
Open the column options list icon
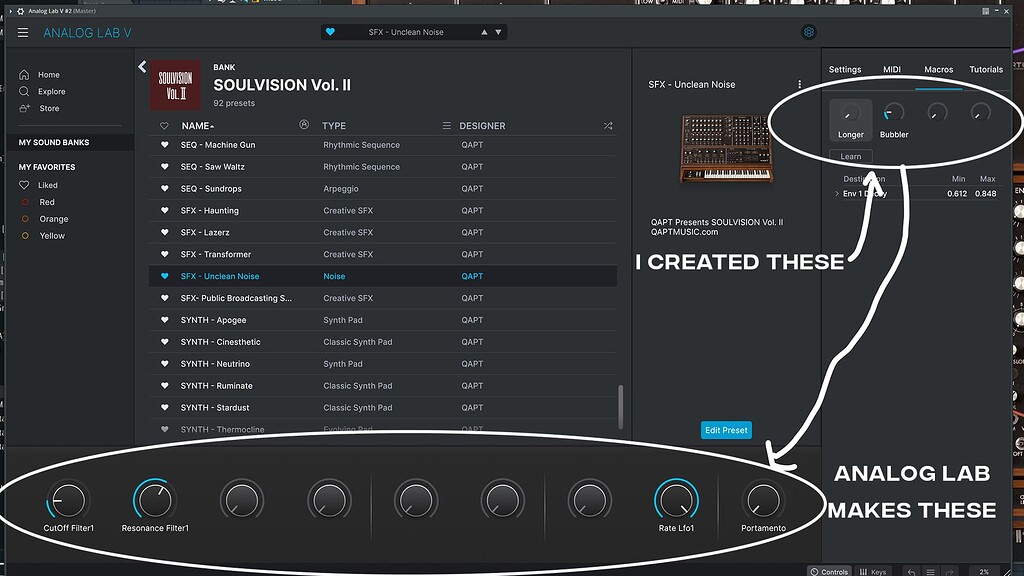pos(447,125)
